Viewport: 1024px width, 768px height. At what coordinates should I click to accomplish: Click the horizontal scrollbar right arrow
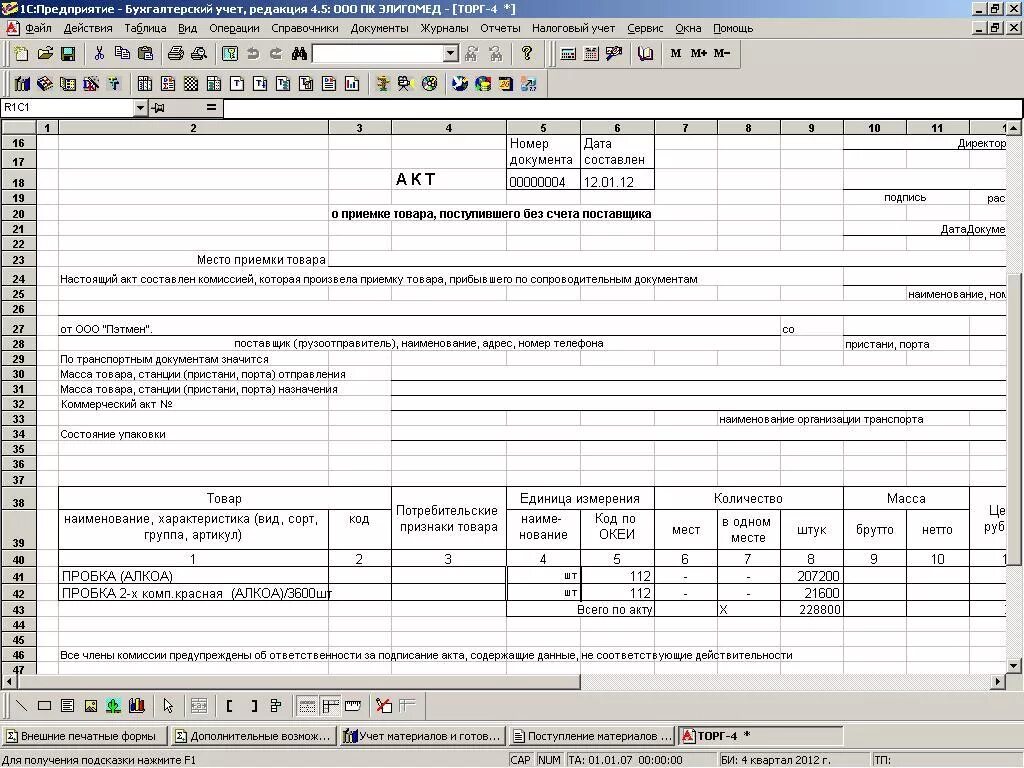(x=998, y=682)
